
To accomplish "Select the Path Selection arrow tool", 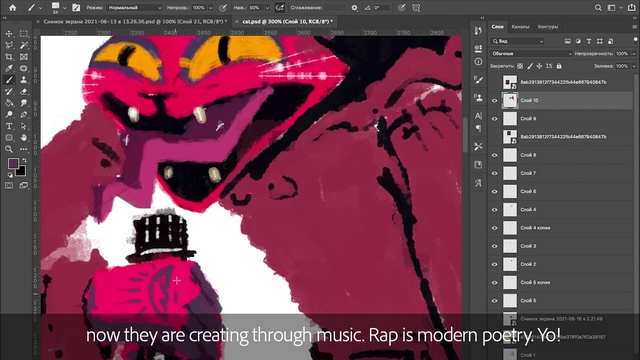I will pos(24,126).
